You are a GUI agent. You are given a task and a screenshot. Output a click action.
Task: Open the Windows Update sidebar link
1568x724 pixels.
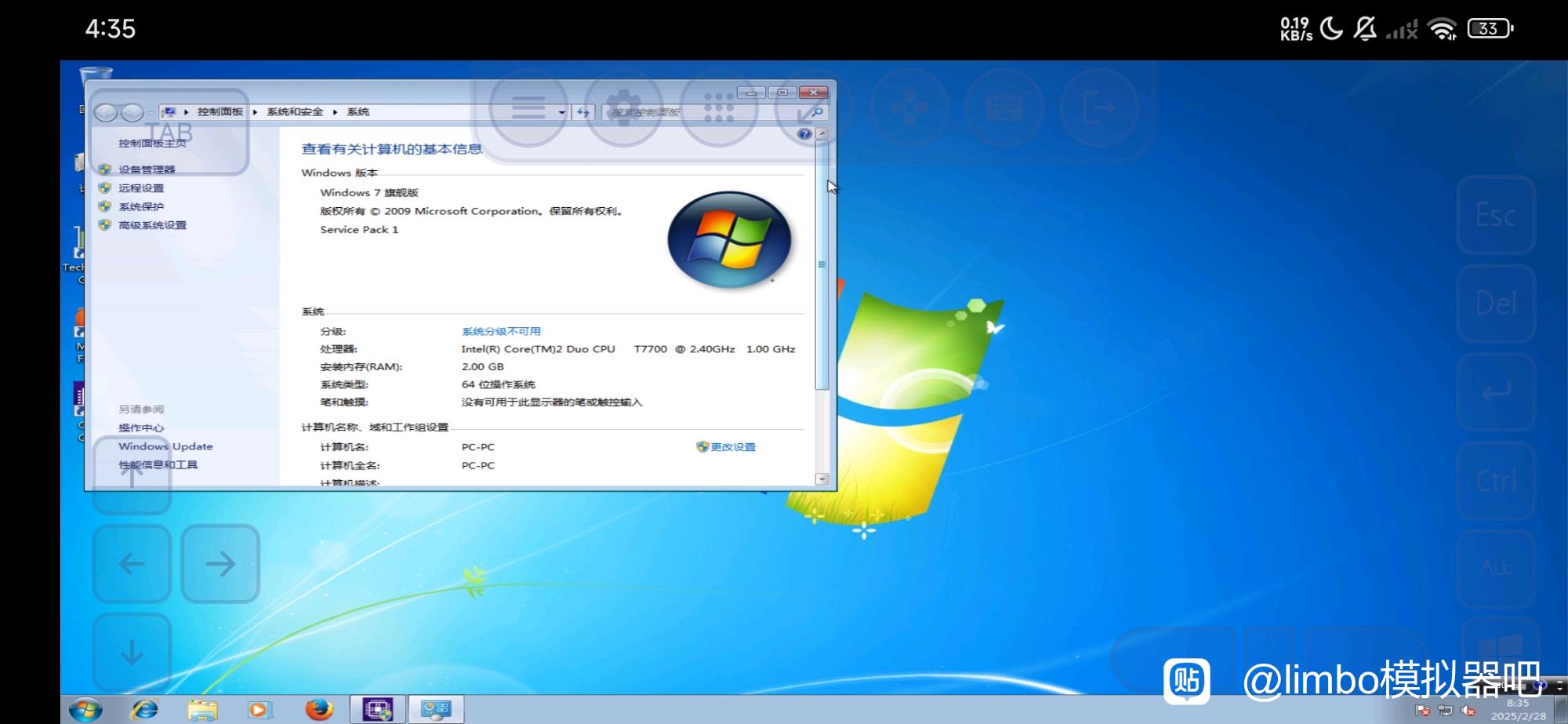[165, 446]
